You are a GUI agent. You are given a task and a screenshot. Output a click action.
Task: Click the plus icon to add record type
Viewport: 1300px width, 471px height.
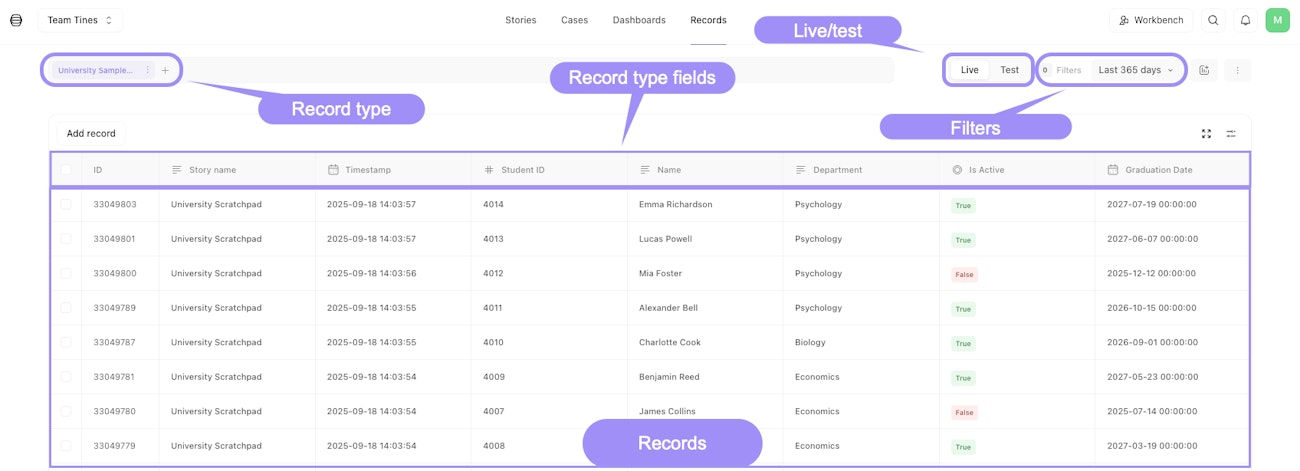(x=165, y=70)
